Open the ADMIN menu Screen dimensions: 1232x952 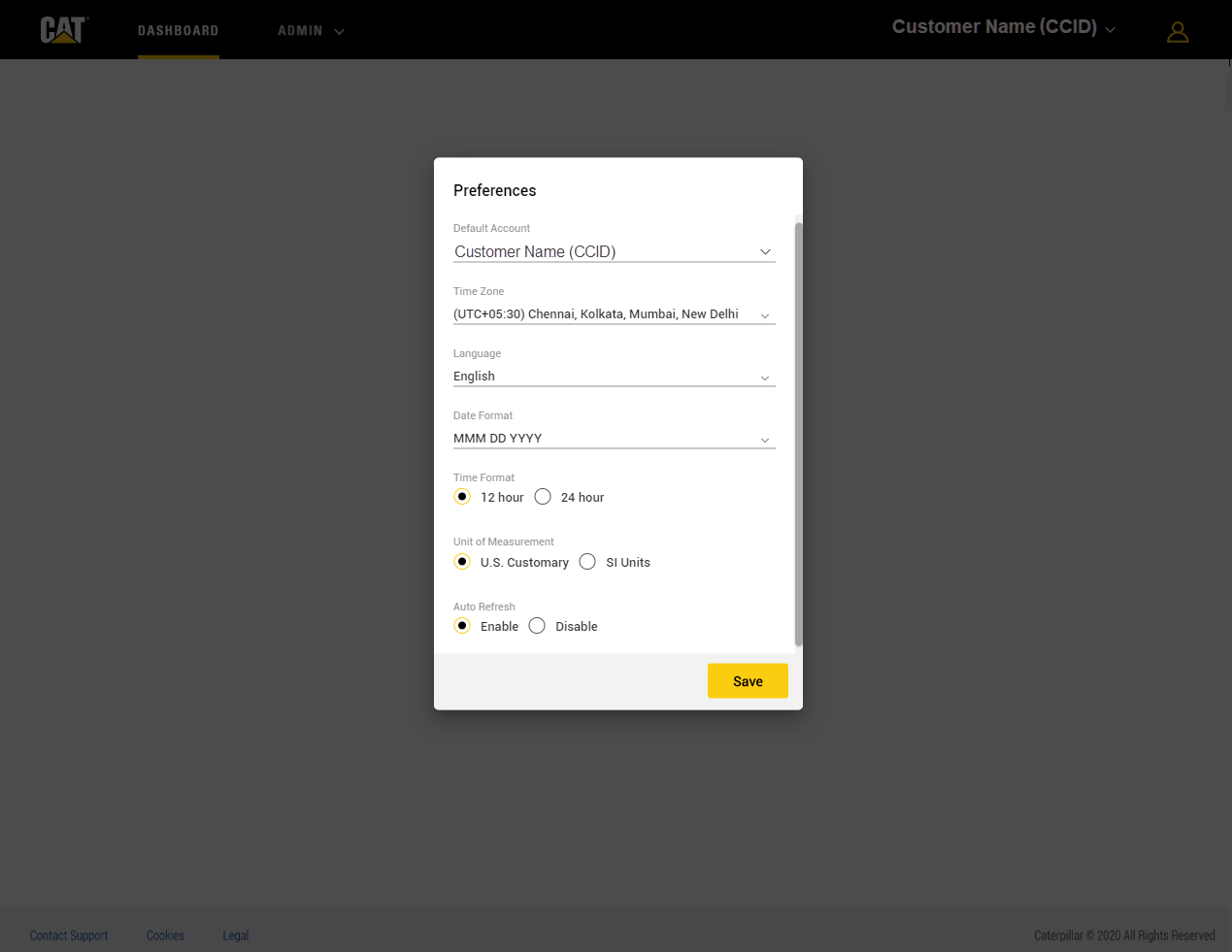[300, 31]
